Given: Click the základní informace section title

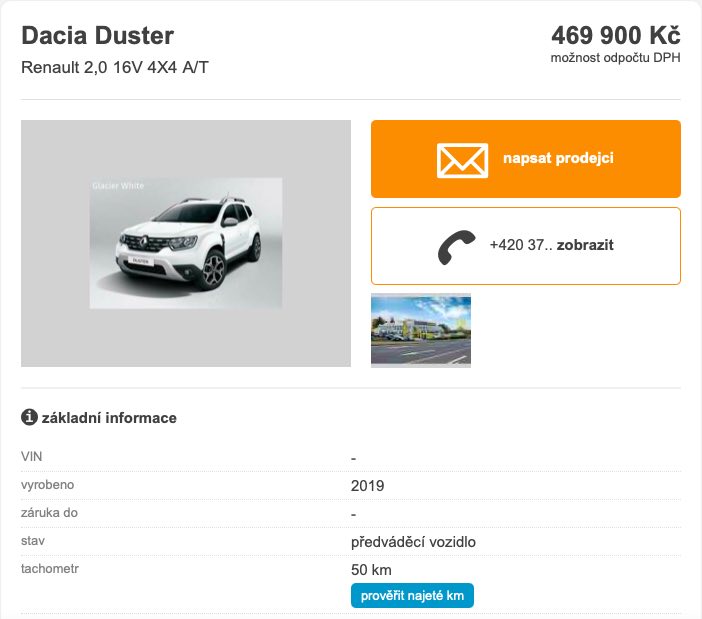Looking at the screenshot, I should (109, 418).
